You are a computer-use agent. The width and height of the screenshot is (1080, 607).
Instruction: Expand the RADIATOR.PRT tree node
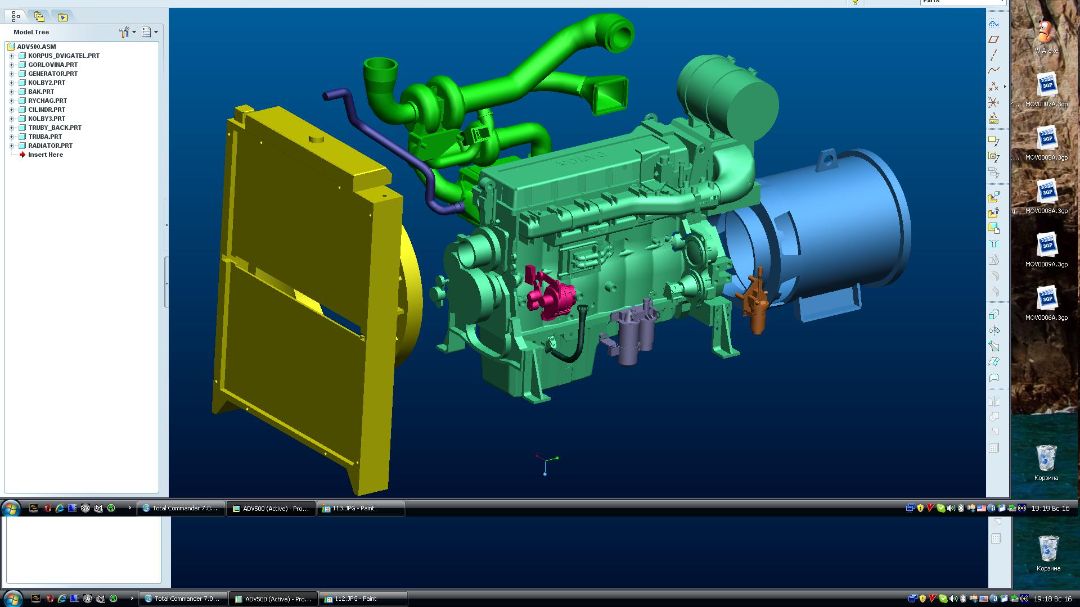coord(11,146)
